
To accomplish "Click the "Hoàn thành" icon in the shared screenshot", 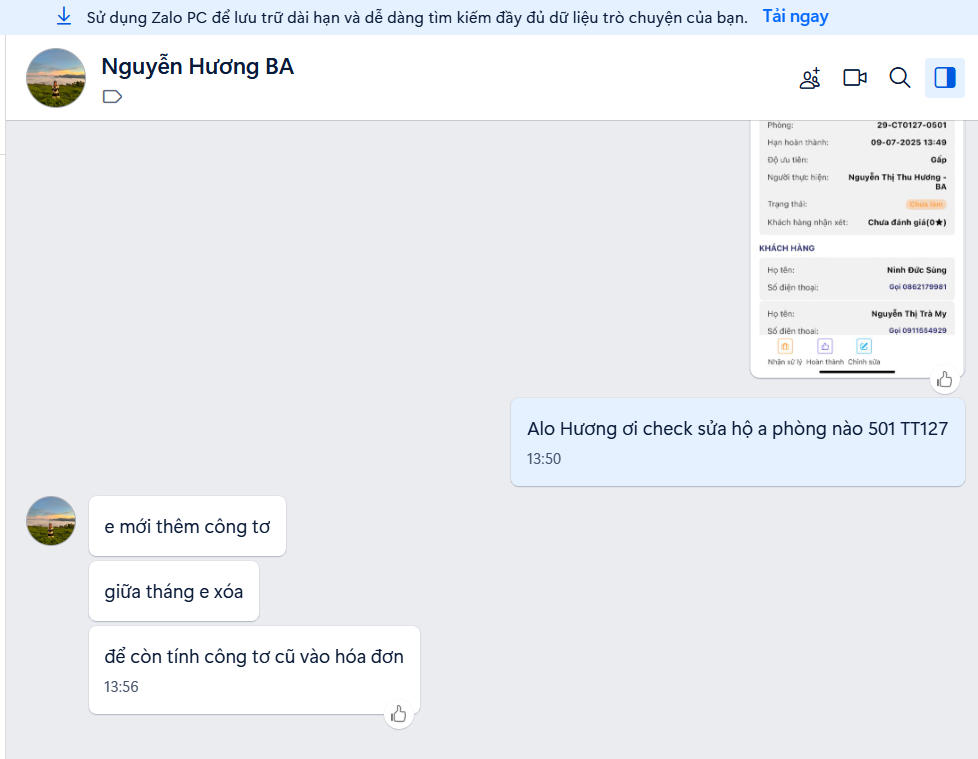I will tap(825, 347).
